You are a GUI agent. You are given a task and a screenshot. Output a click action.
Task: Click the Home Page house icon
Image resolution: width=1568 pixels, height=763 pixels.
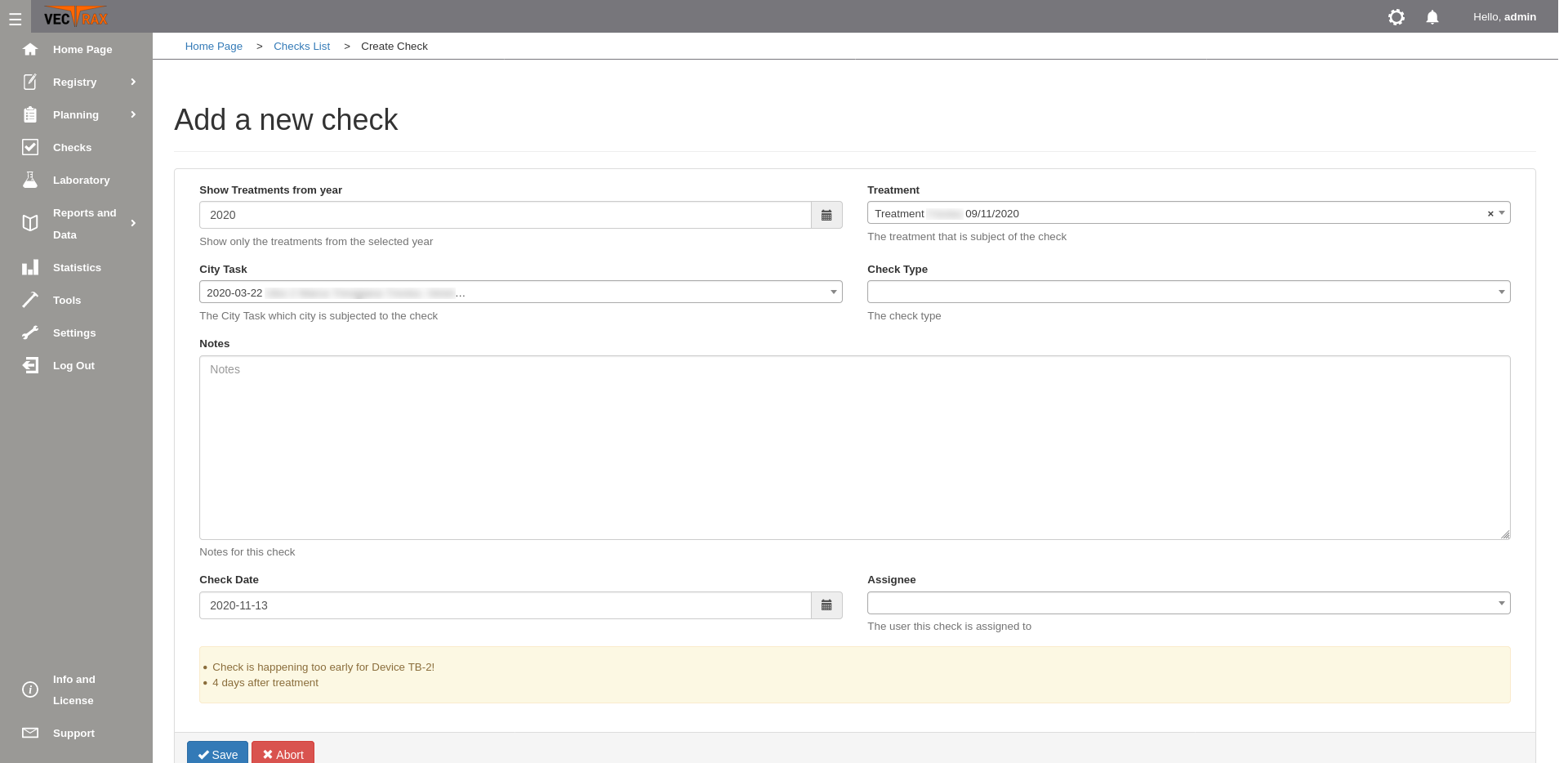point(30,49)
